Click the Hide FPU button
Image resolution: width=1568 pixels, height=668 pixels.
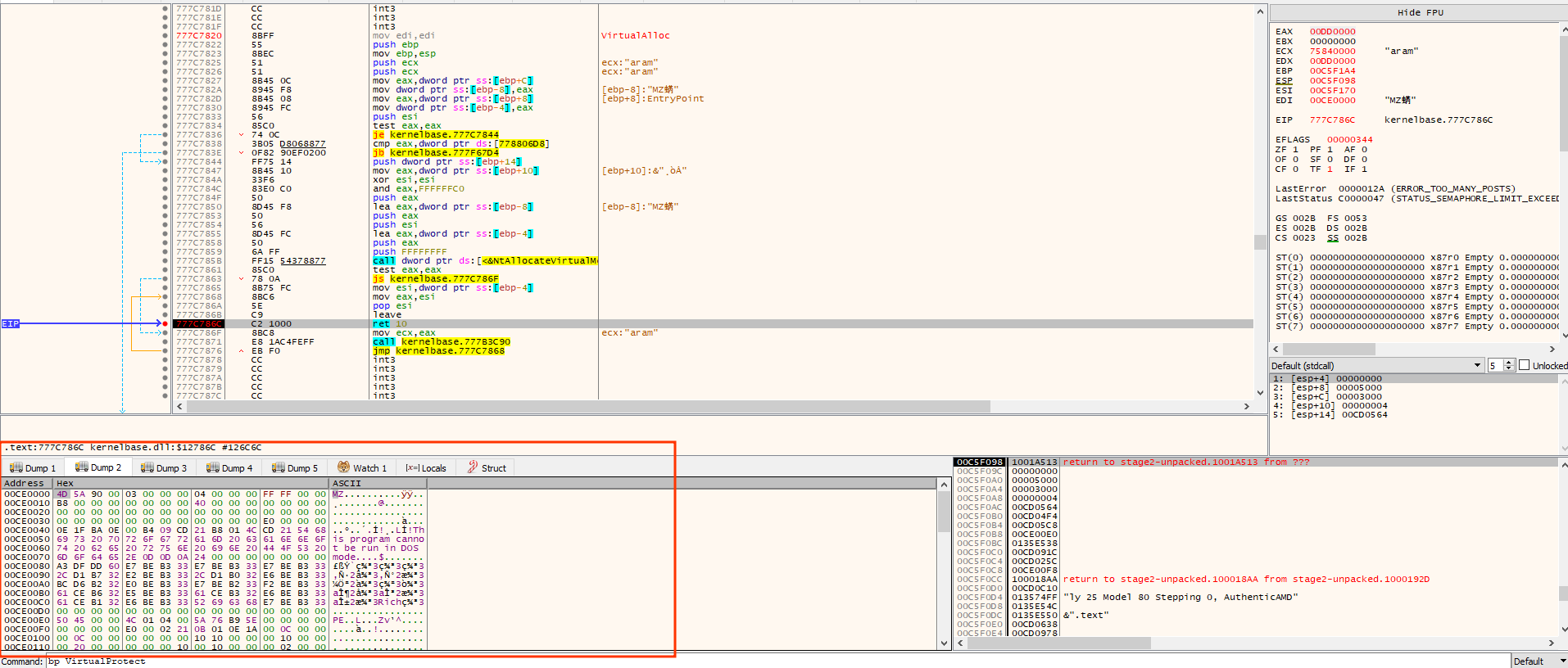tap(1420, 12)
